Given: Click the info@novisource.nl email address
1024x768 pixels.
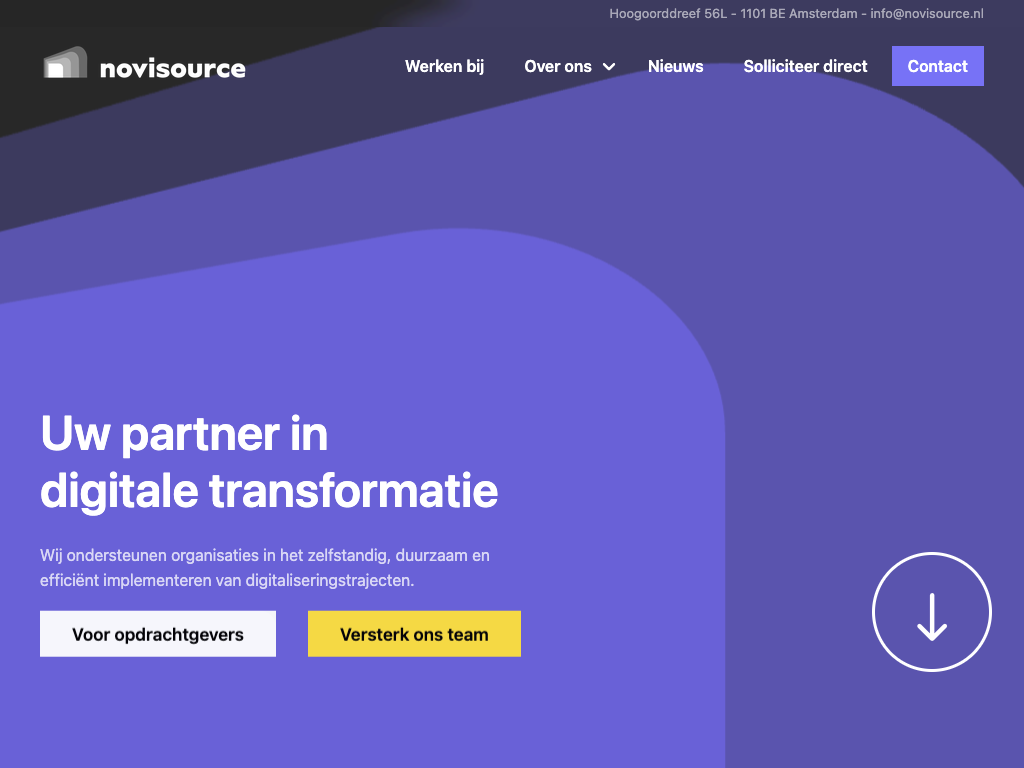Looking at the screenshot, I should (927, 14).
